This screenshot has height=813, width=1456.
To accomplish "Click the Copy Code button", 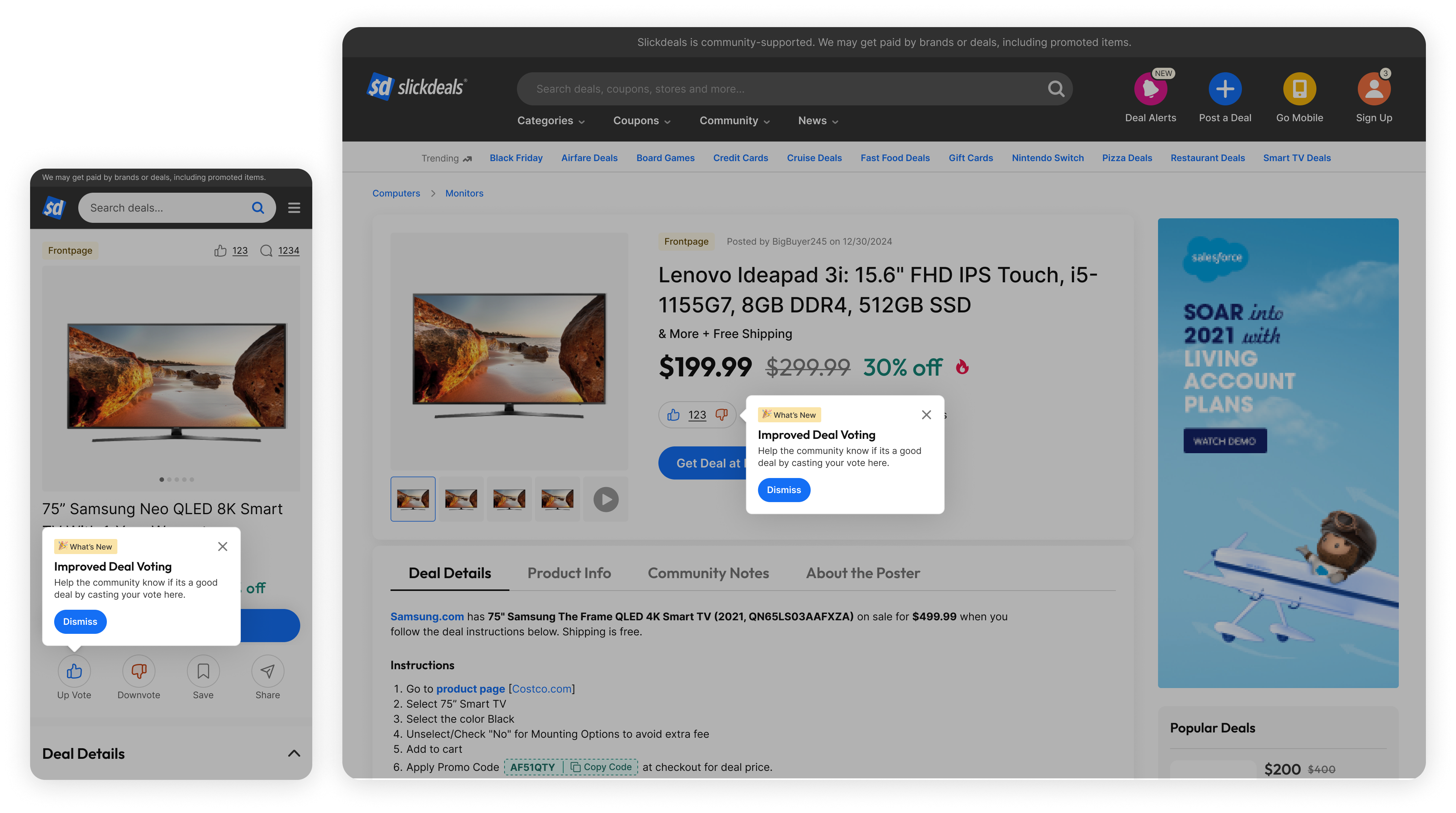I will (601, 767).
